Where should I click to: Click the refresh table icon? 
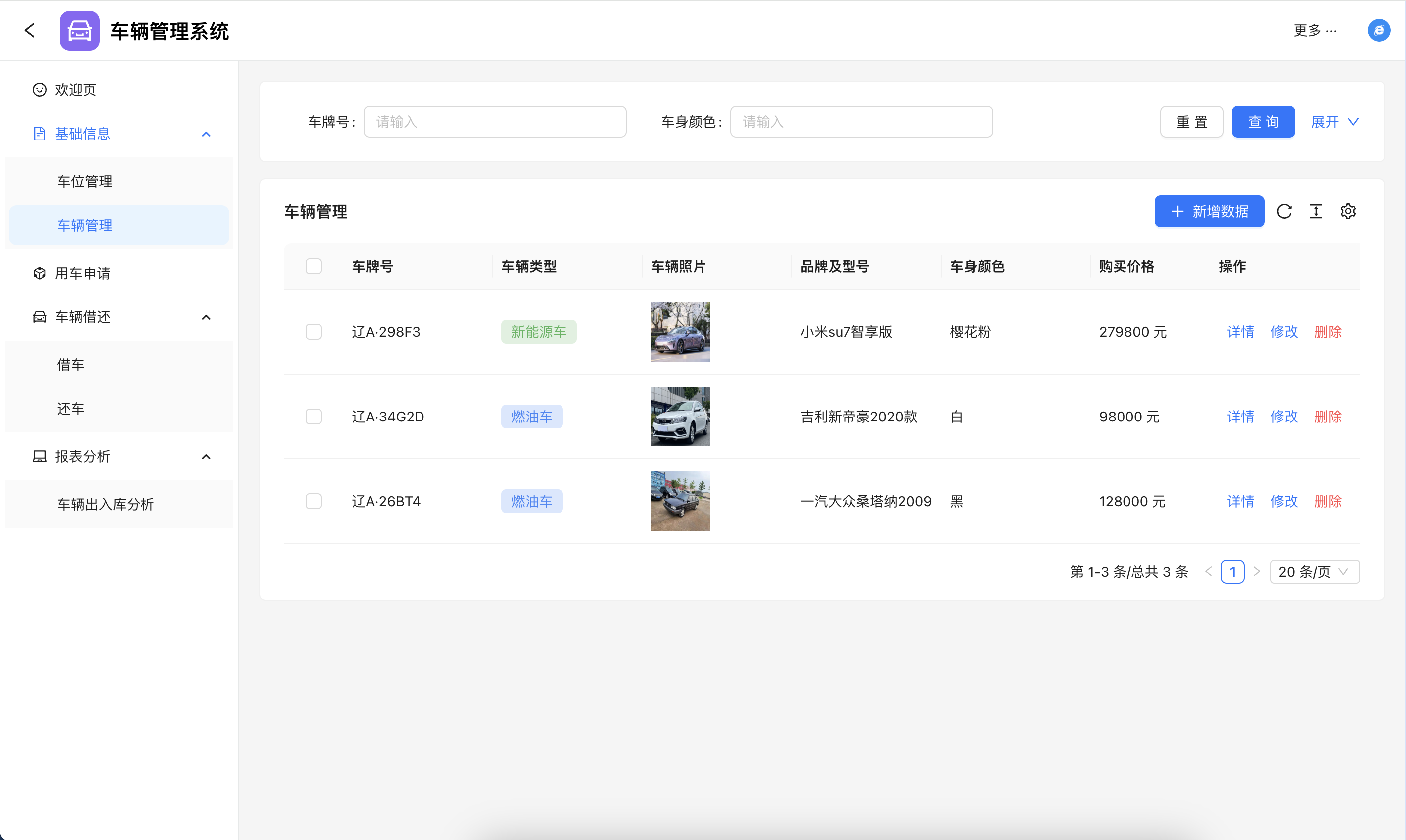(1284, 212)
